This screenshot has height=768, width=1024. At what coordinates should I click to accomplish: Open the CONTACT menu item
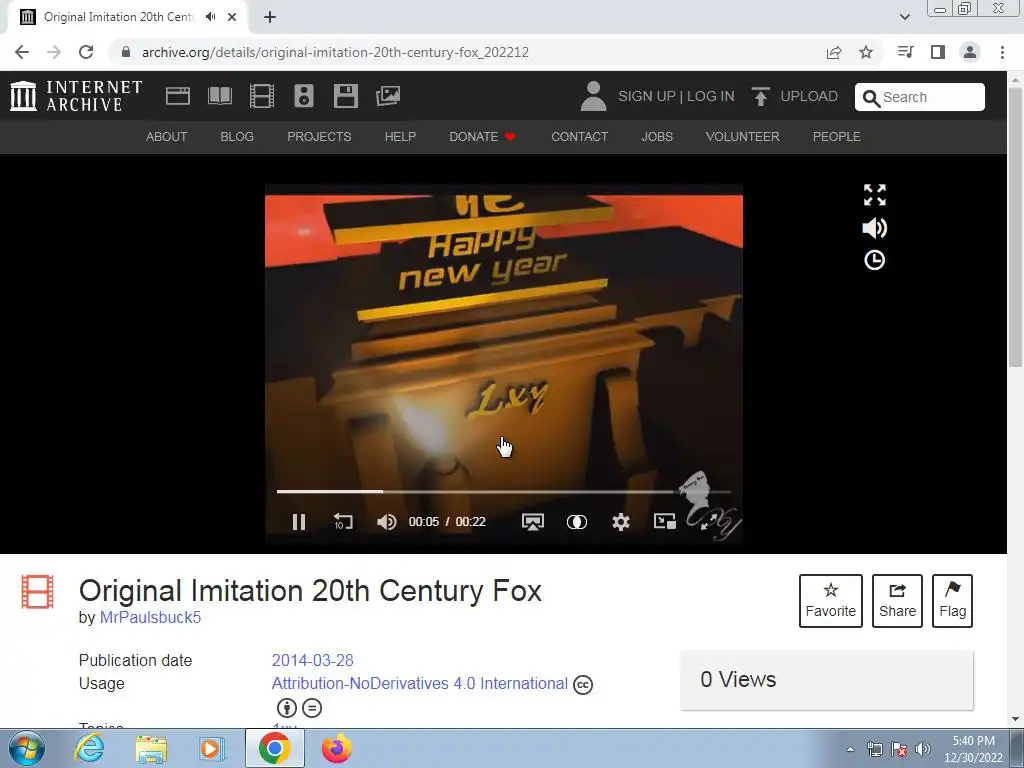point(579,136)
